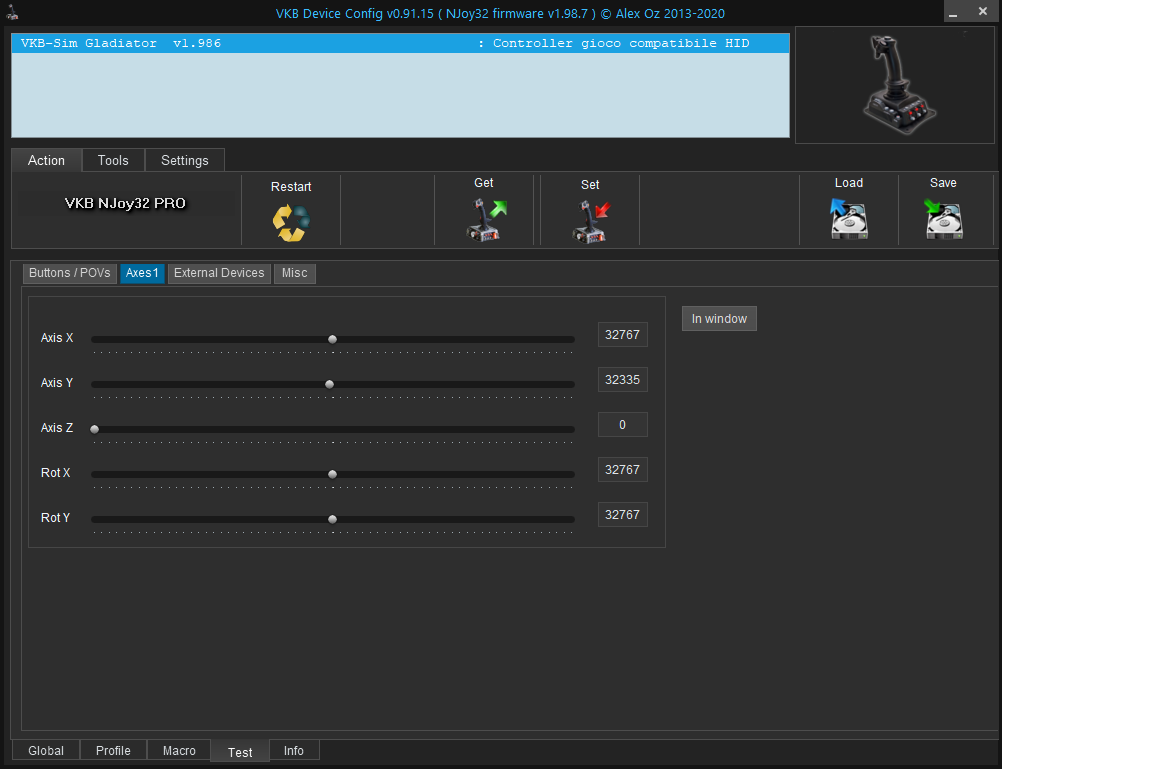Click the Get joystick icon

click(486, 220)
